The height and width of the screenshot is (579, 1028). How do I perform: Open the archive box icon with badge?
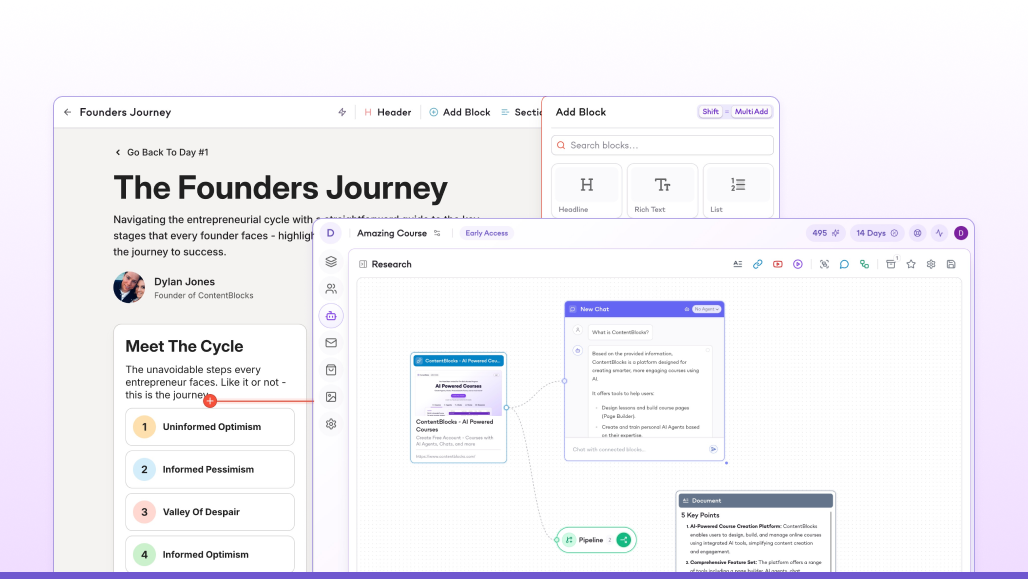point(891,264)
